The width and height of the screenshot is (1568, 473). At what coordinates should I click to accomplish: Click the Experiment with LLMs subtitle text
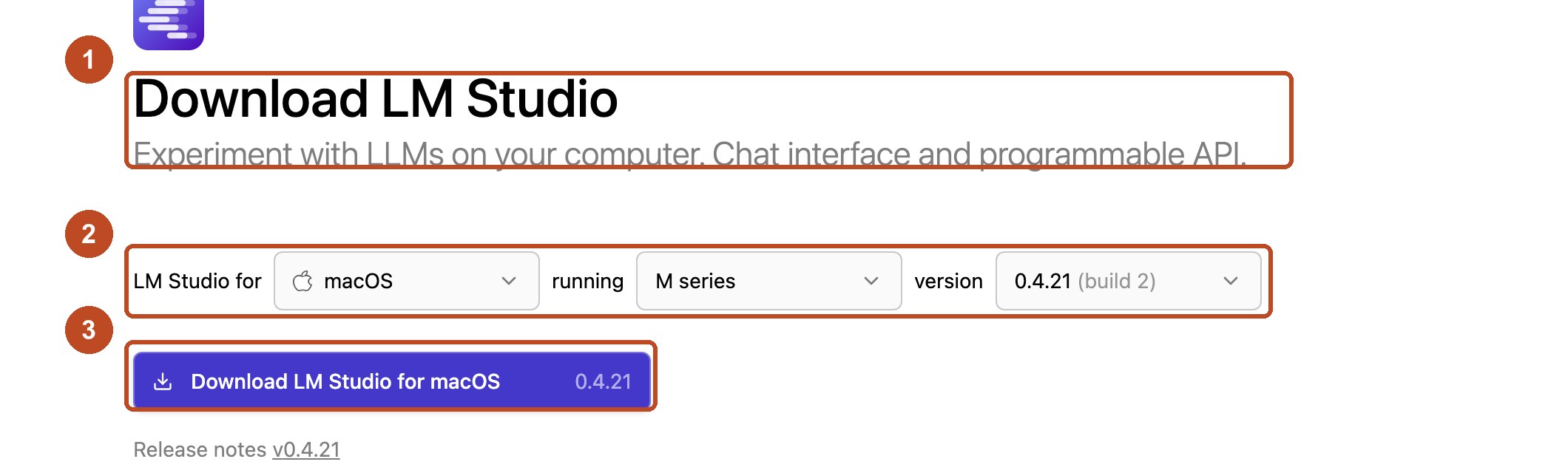[689, 154]
